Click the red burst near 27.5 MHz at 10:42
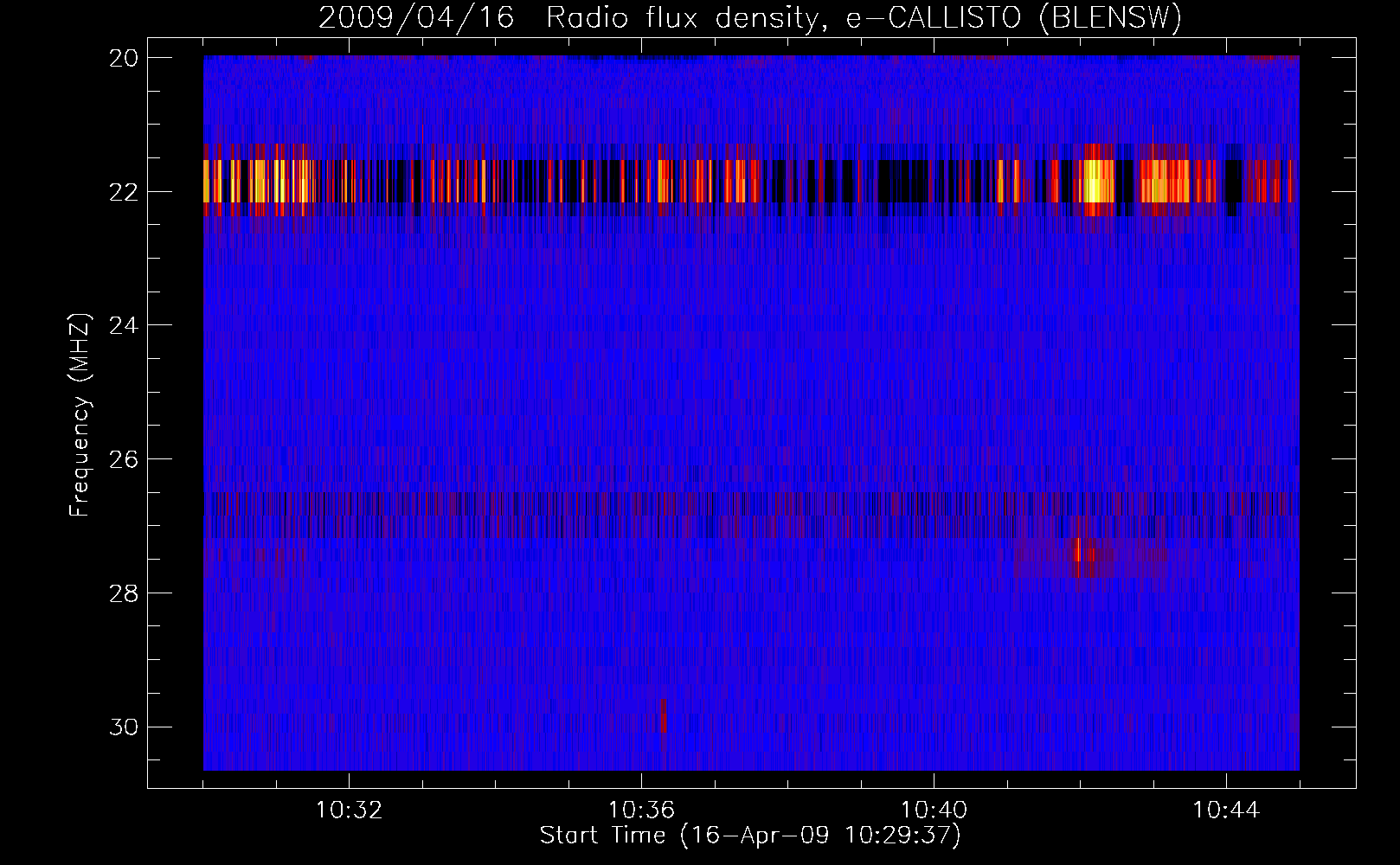Viewport: 1400px width, 865px height. tap(1078, 557)
